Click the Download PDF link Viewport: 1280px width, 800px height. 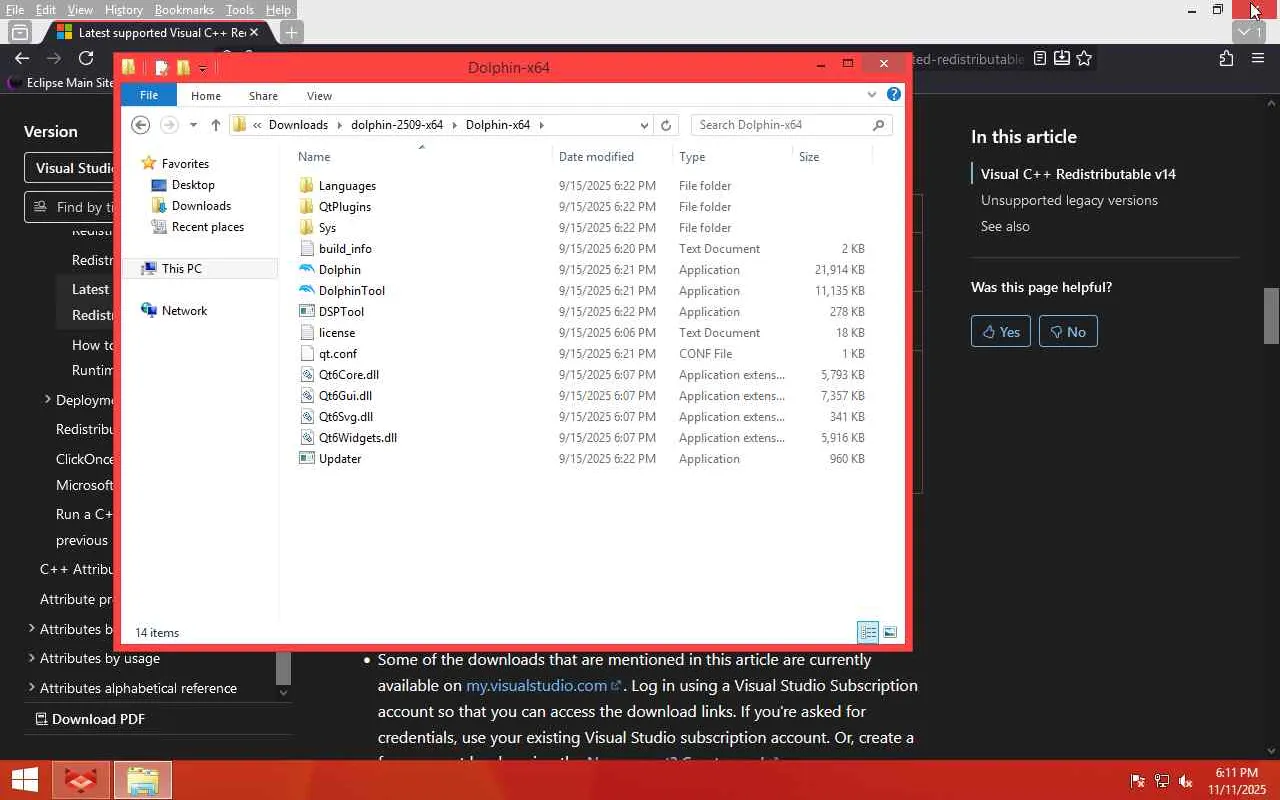90,719
